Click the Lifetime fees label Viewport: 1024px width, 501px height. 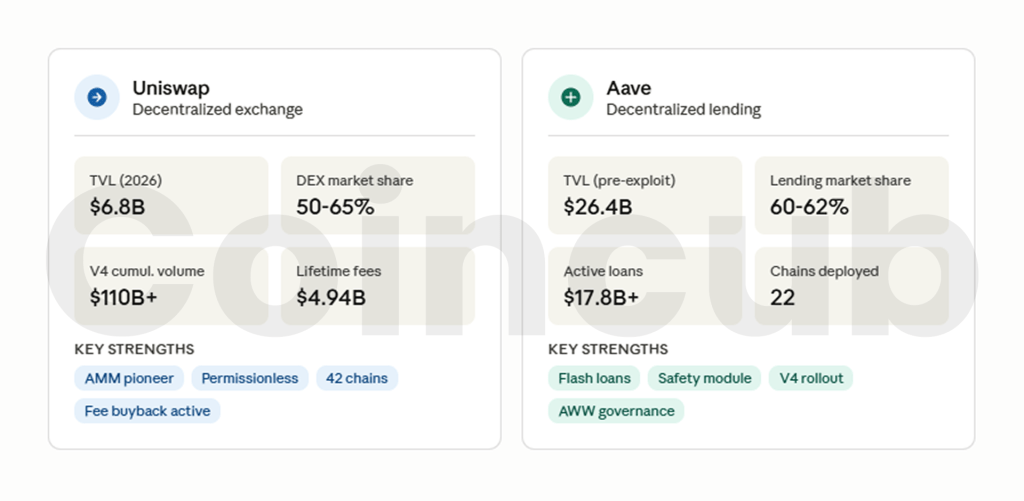pyautogui.click(x=339, y=271)
